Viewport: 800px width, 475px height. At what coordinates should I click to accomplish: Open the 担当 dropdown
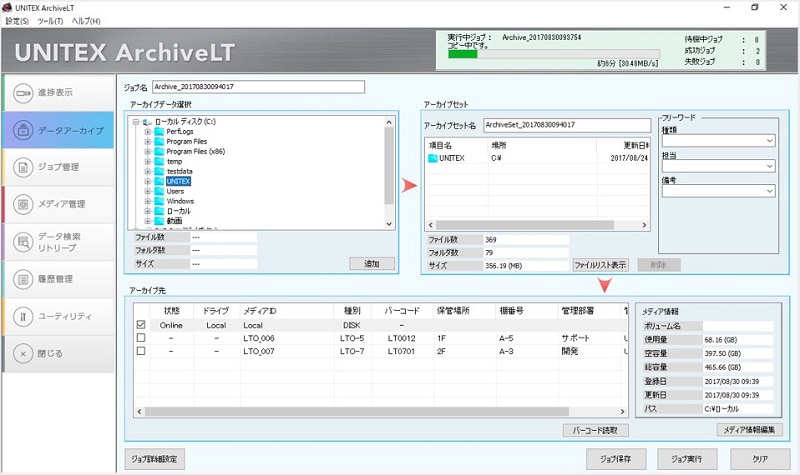tap(718, 166)
